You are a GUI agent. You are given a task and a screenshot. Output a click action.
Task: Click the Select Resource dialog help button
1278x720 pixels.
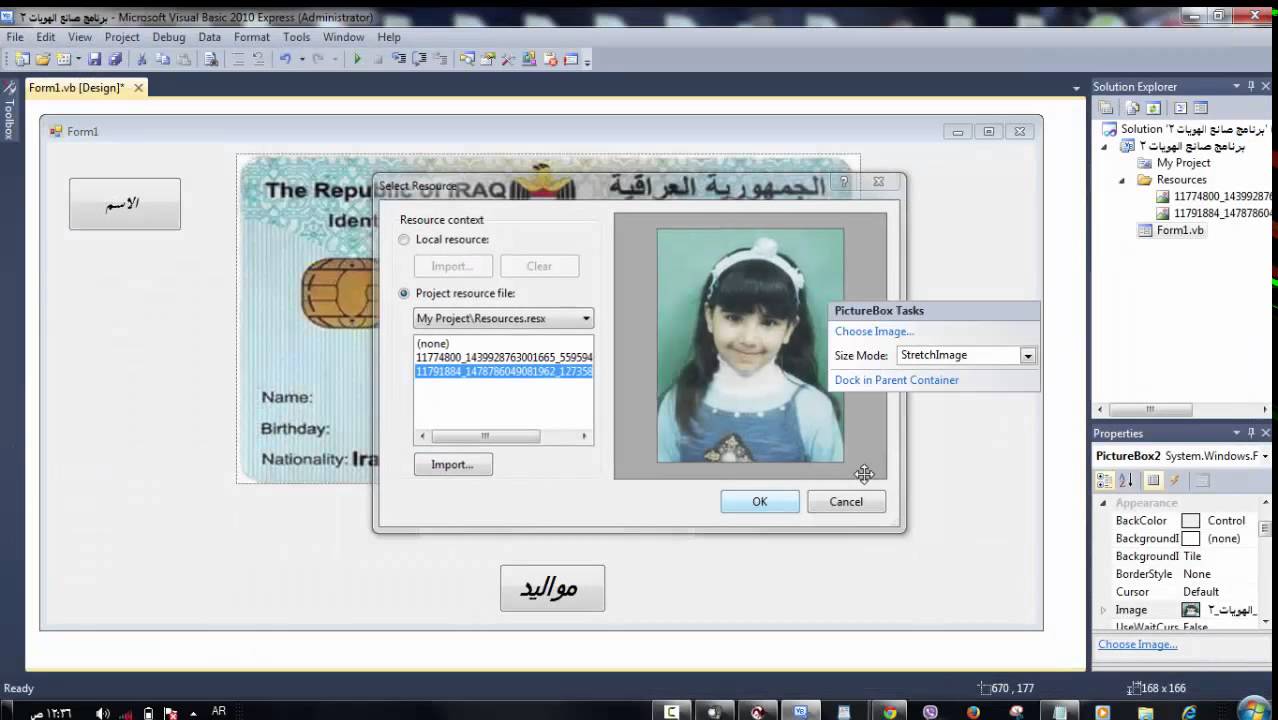(x=843, y=182)
